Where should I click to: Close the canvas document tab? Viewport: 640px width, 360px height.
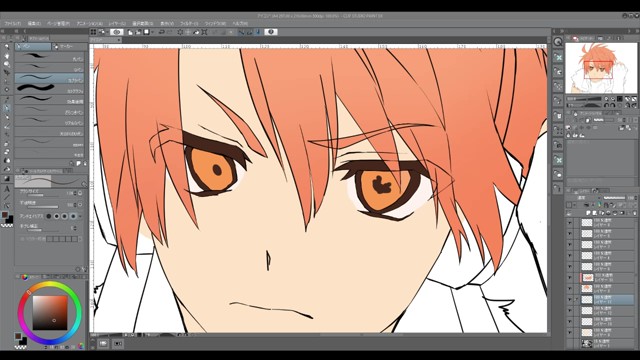[x=119, y=40]
